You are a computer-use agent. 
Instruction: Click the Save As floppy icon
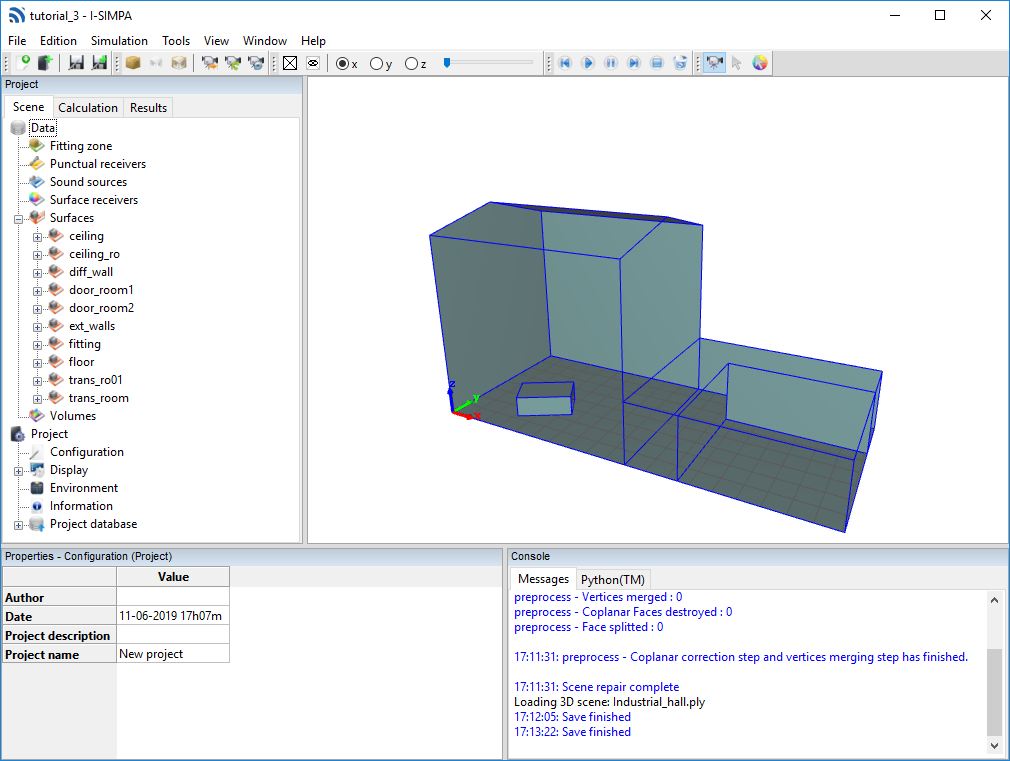coord(99,63)
